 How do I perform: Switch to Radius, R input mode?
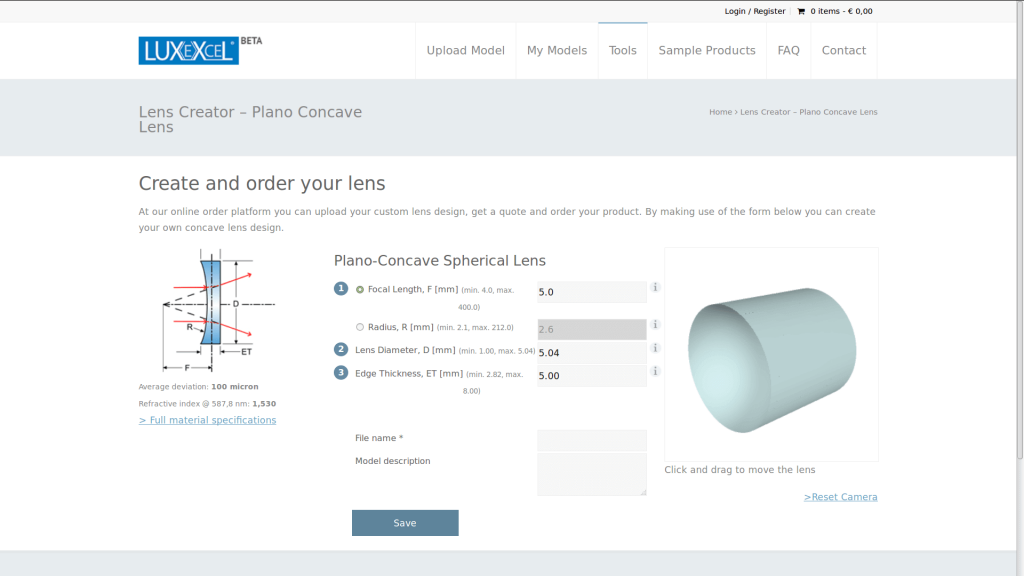pyautogui.click(x=358, y=325)
